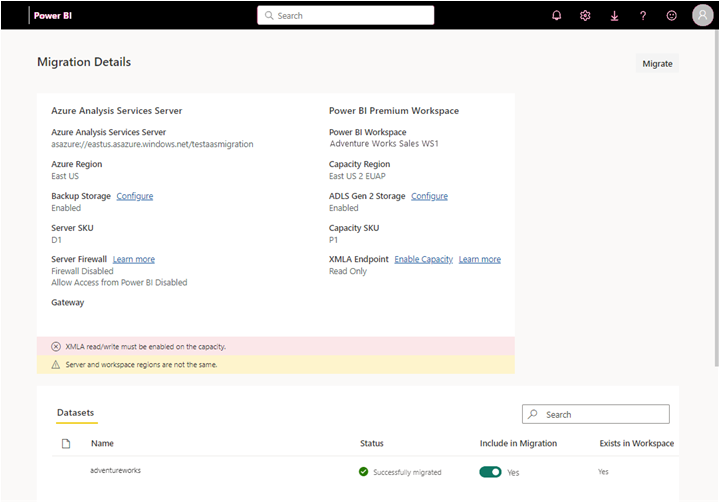
Task: Click the download arrow icon
Action: point(614,16)
